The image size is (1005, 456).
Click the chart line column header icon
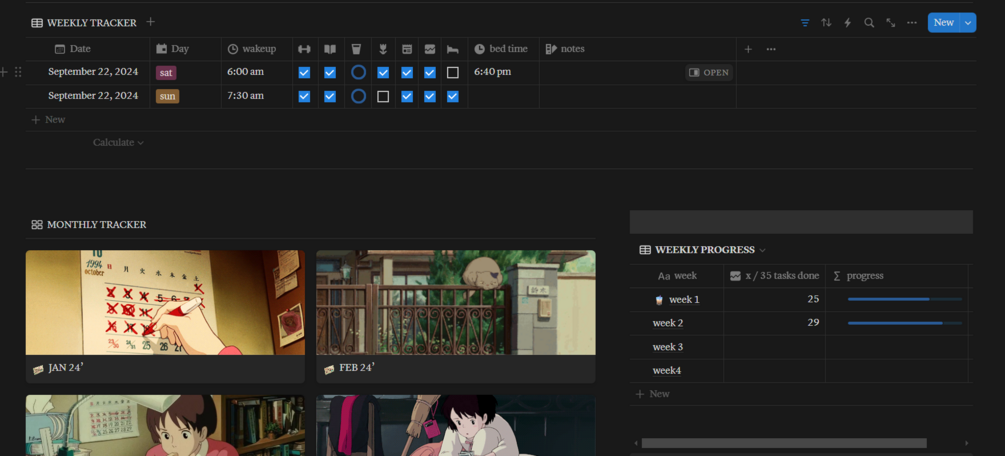pos(430,49)
